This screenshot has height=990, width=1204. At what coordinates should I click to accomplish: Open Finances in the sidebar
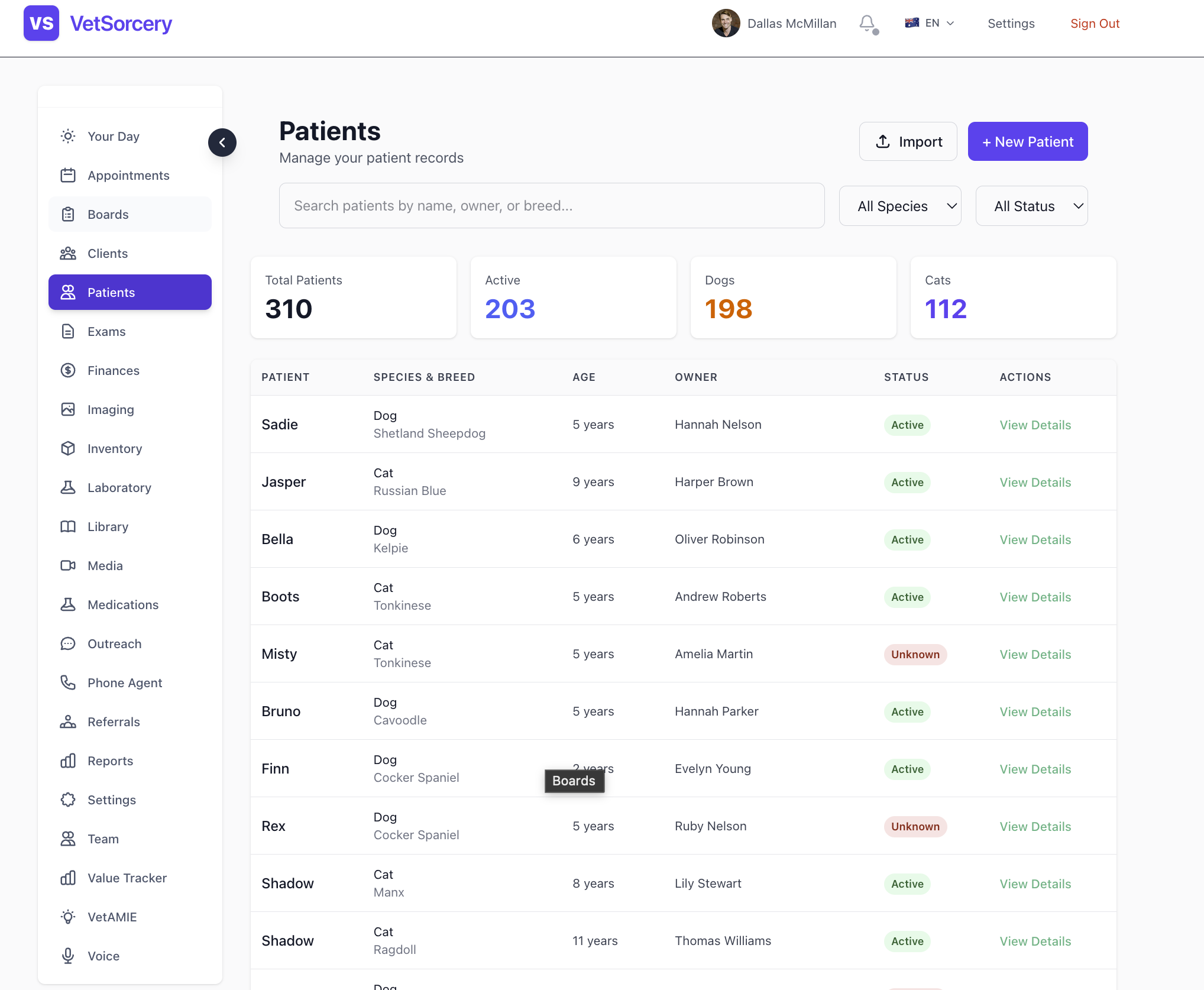coord(113,370)
